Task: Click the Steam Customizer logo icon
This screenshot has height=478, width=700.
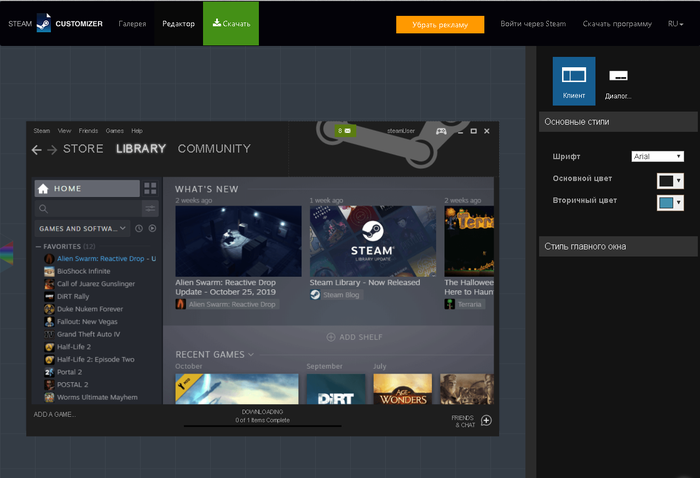Action: coord(44,23)
